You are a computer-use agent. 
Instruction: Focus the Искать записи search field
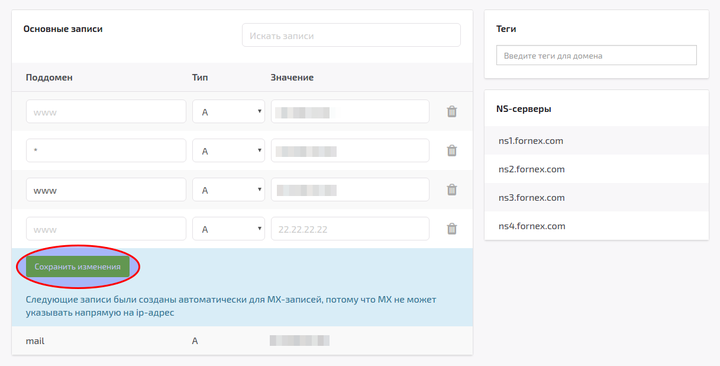(x=351, y=35)
